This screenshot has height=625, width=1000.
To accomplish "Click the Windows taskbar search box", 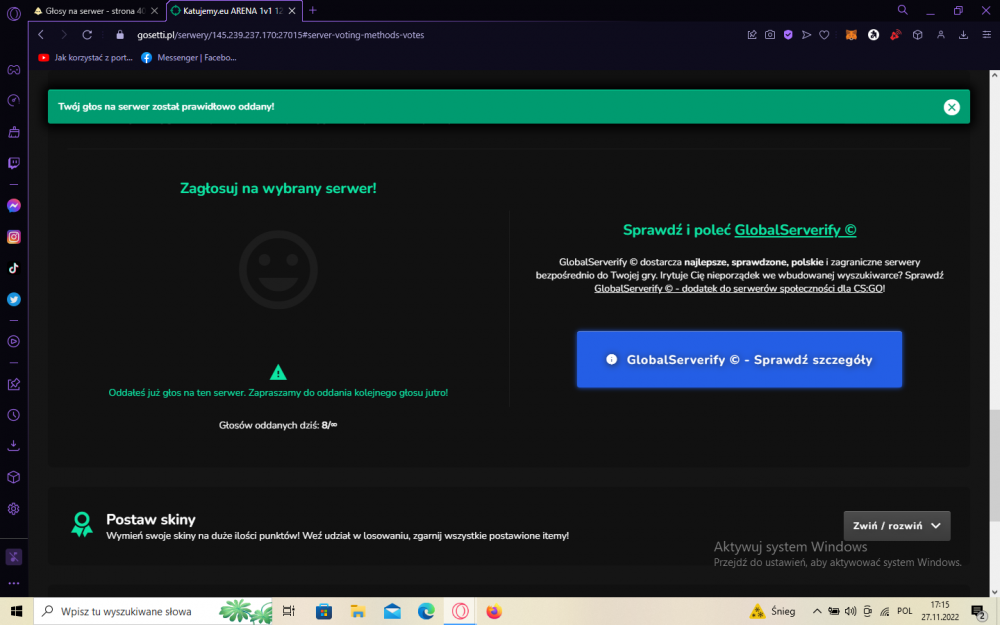I will pos(153,611).
